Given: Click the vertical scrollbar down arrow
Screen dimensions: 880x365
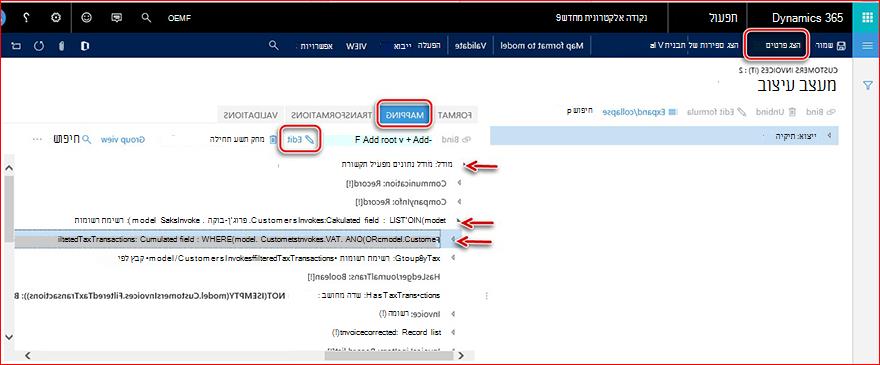Looking at the screenshot, I should [8, 336].
